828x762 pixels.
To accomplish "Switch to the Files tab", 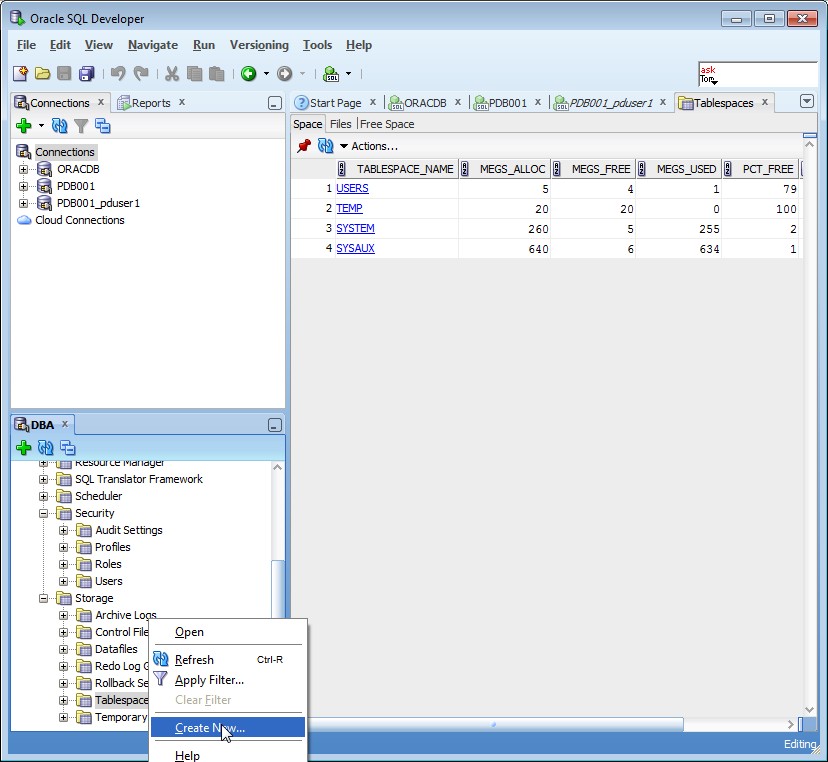I will (x=341, y=124).
